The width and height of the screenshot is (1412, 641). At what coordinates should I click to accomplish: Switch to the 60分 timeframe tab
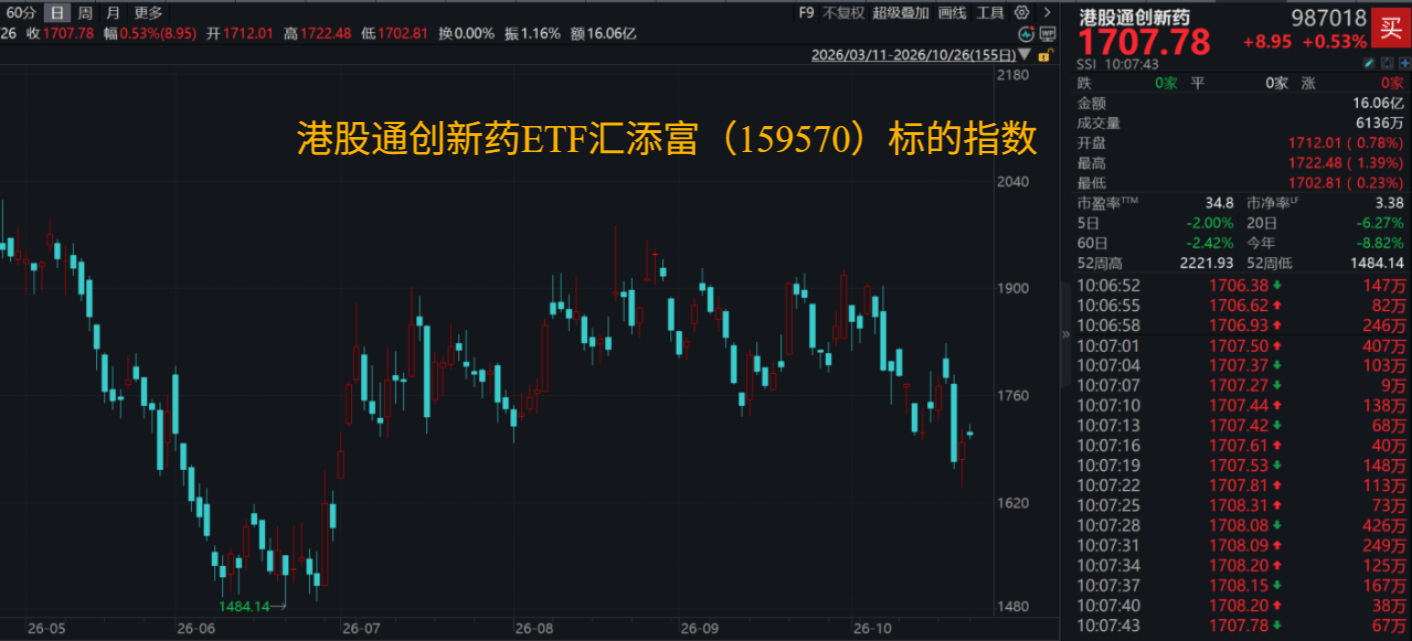pyautogui.click(x=21, y=13)
